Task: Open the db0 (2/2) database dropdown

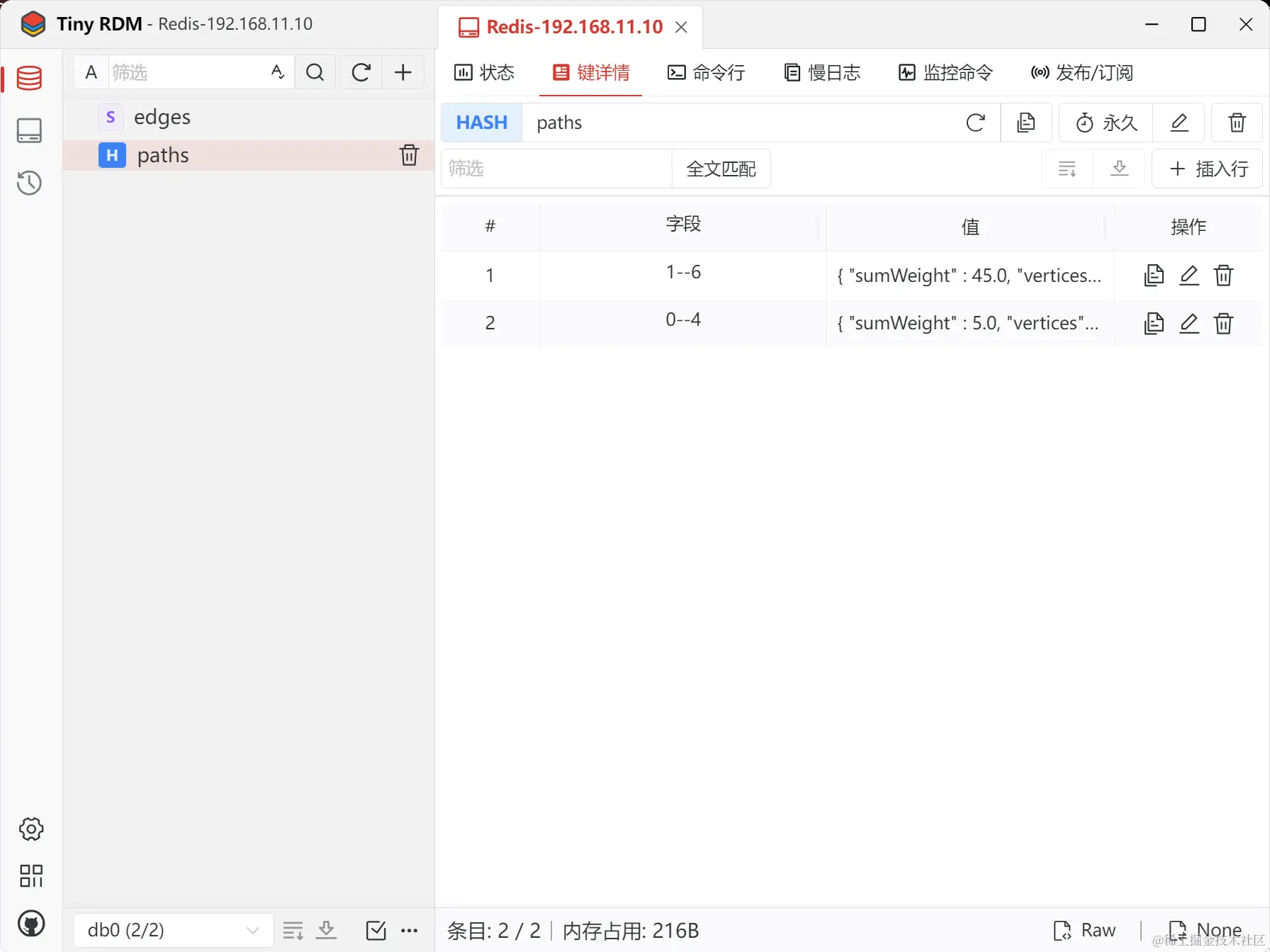Action: coord(174,930)
